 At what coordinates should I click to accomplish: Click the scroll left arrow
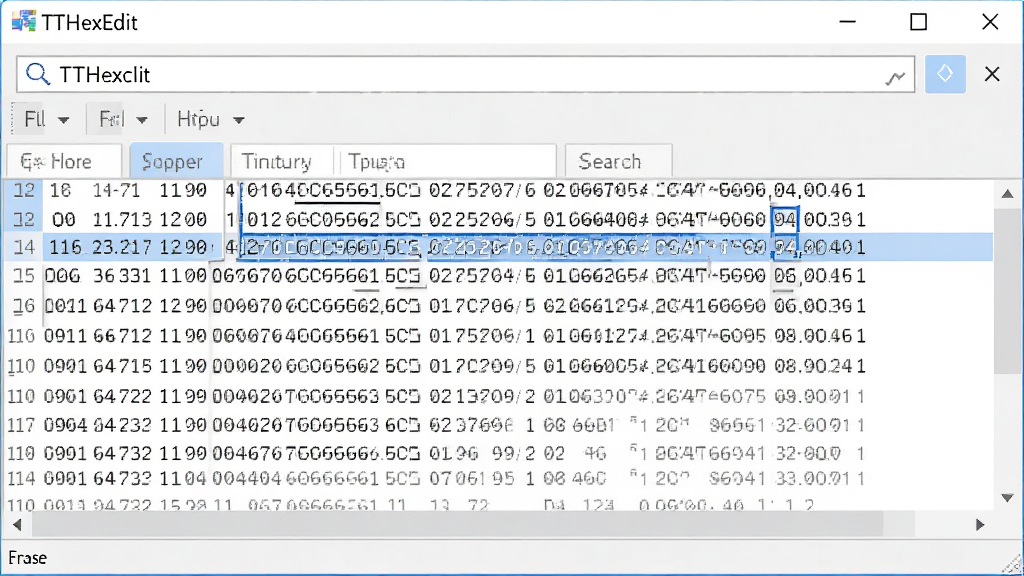coord(17,524)
